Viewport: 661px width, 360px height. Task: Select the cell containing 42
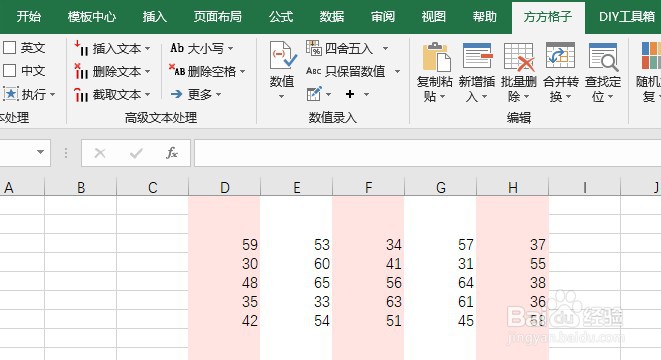tap(224, 320)
